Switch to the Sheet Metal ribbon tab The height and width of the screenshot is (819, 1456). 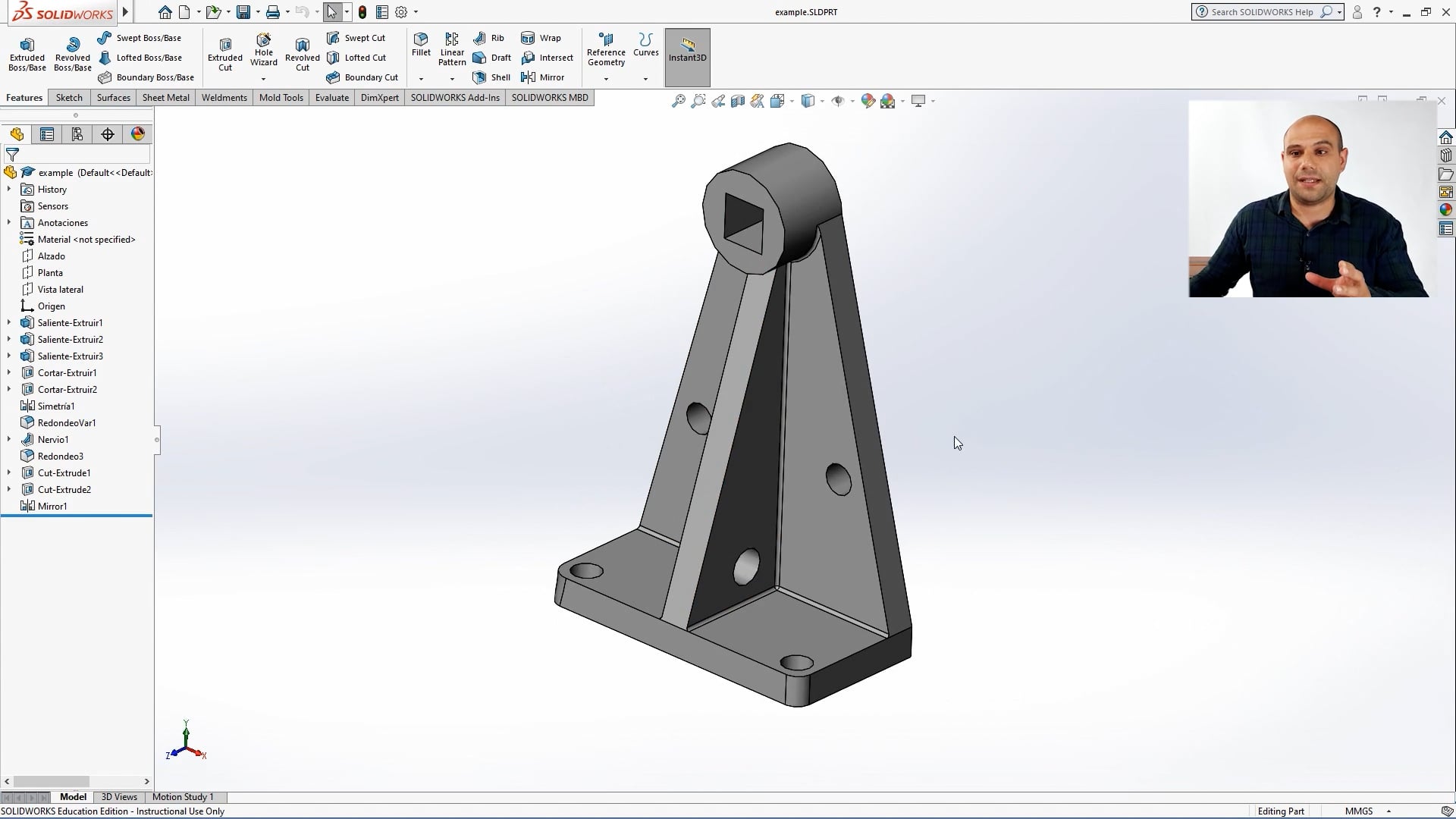(165, 97)
